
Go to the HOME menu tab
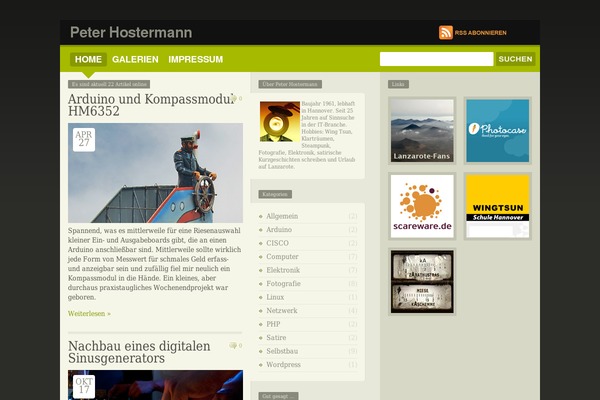(x=88, y=59)
